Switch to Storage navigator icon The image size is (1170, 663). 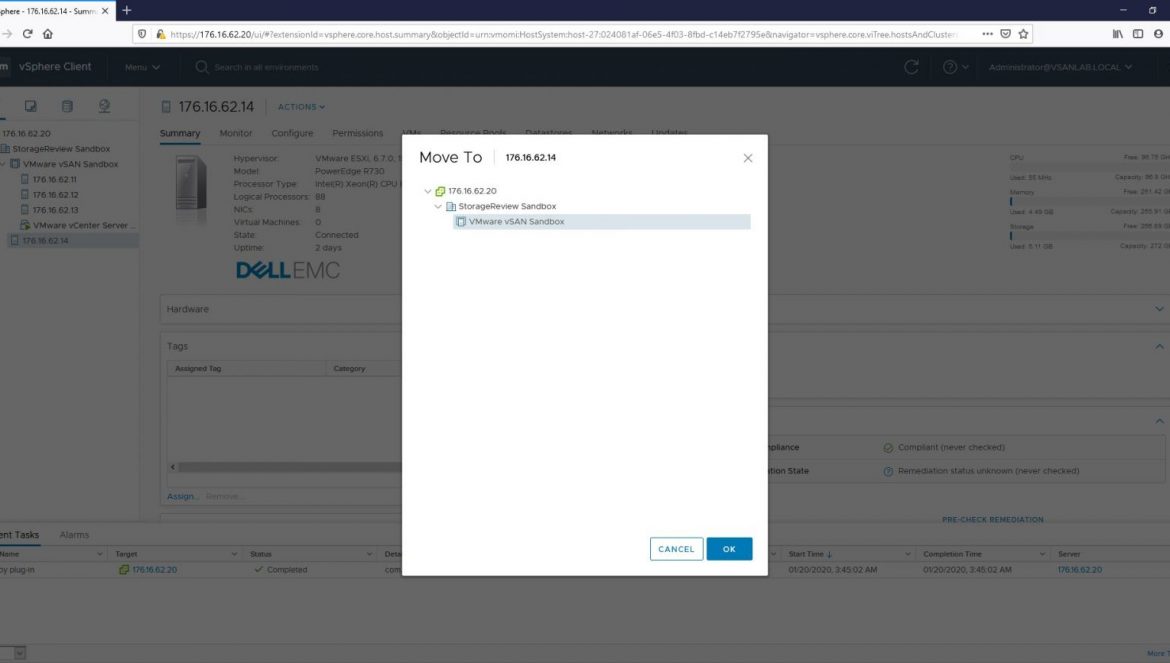[x=67, y=106]
